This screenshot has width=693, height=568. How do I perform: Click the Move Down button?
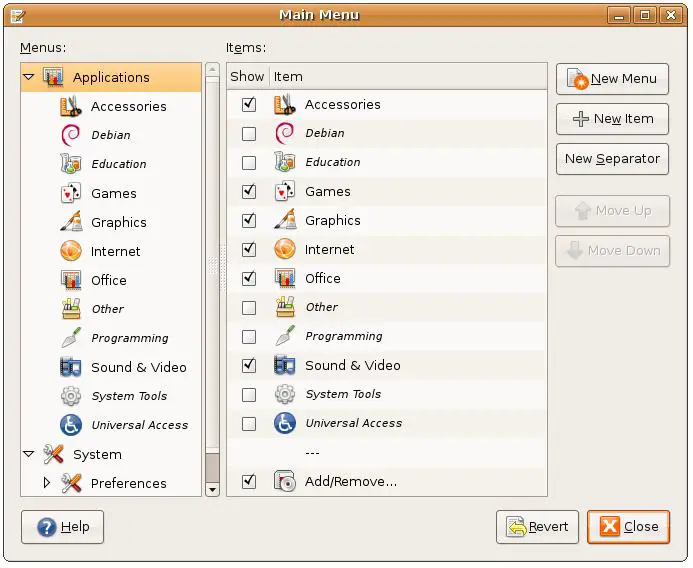point(612,251)
